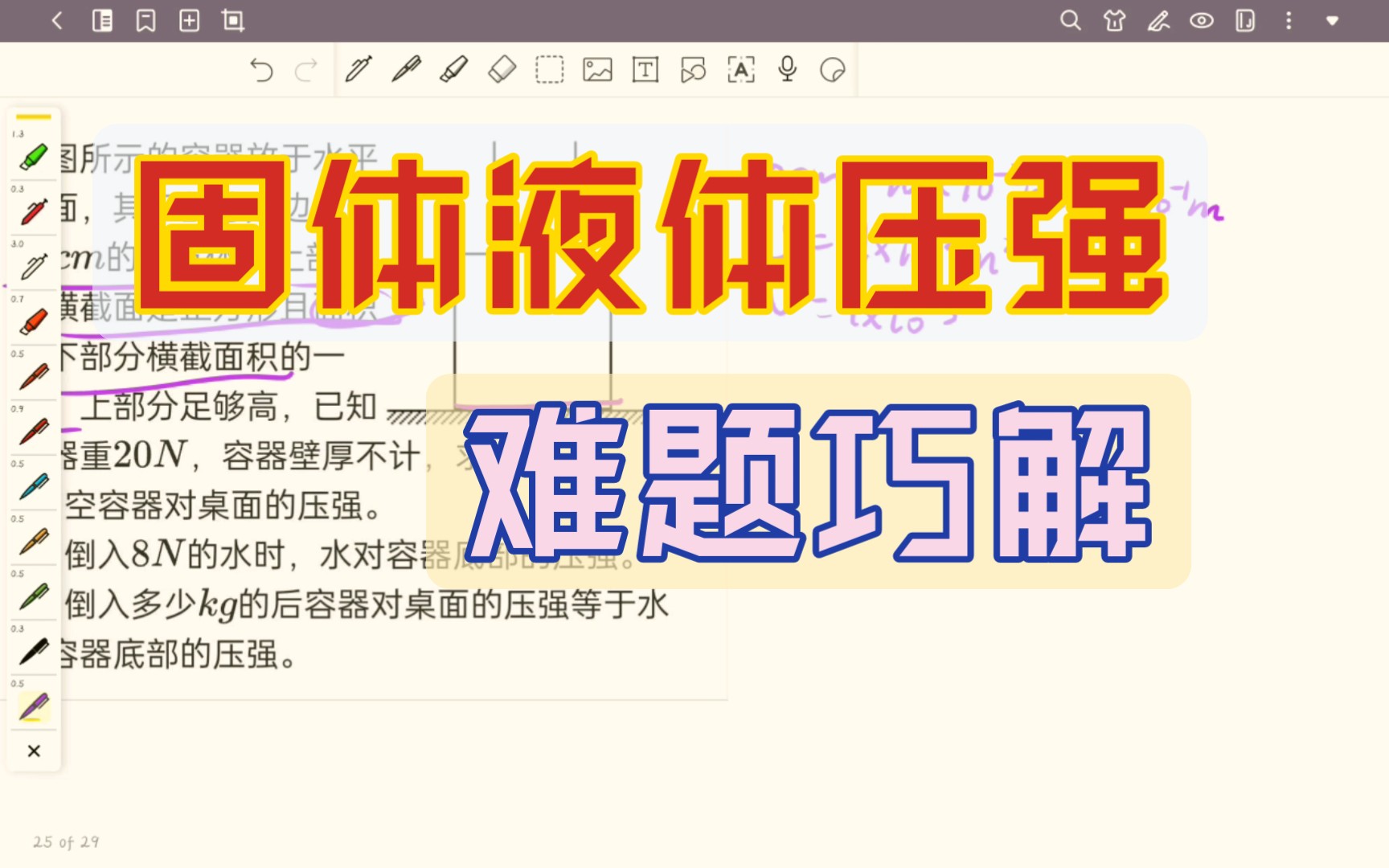Open the page thumbnails sidebar icon
The image size is (1389, 868).
(102, 21)
